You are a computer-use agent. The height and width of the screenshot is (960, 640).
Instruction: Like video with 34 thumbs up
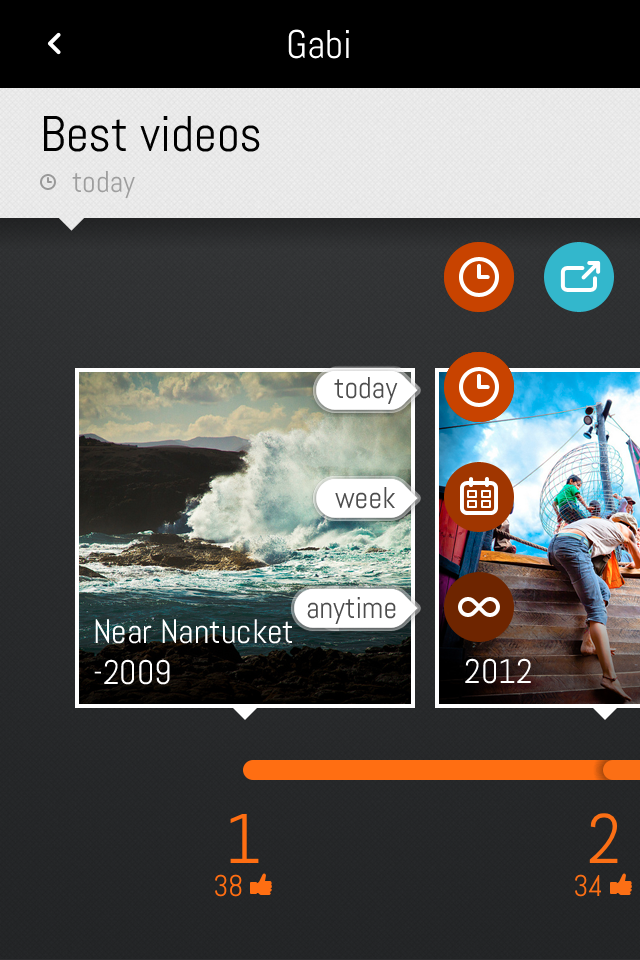coord(621,885)
